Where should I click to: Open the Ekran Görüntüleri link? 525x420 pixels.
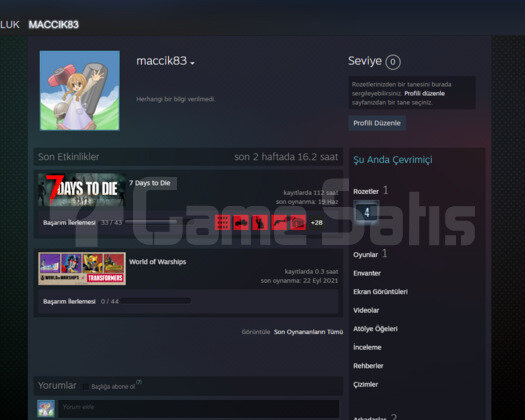pos(380,292)
